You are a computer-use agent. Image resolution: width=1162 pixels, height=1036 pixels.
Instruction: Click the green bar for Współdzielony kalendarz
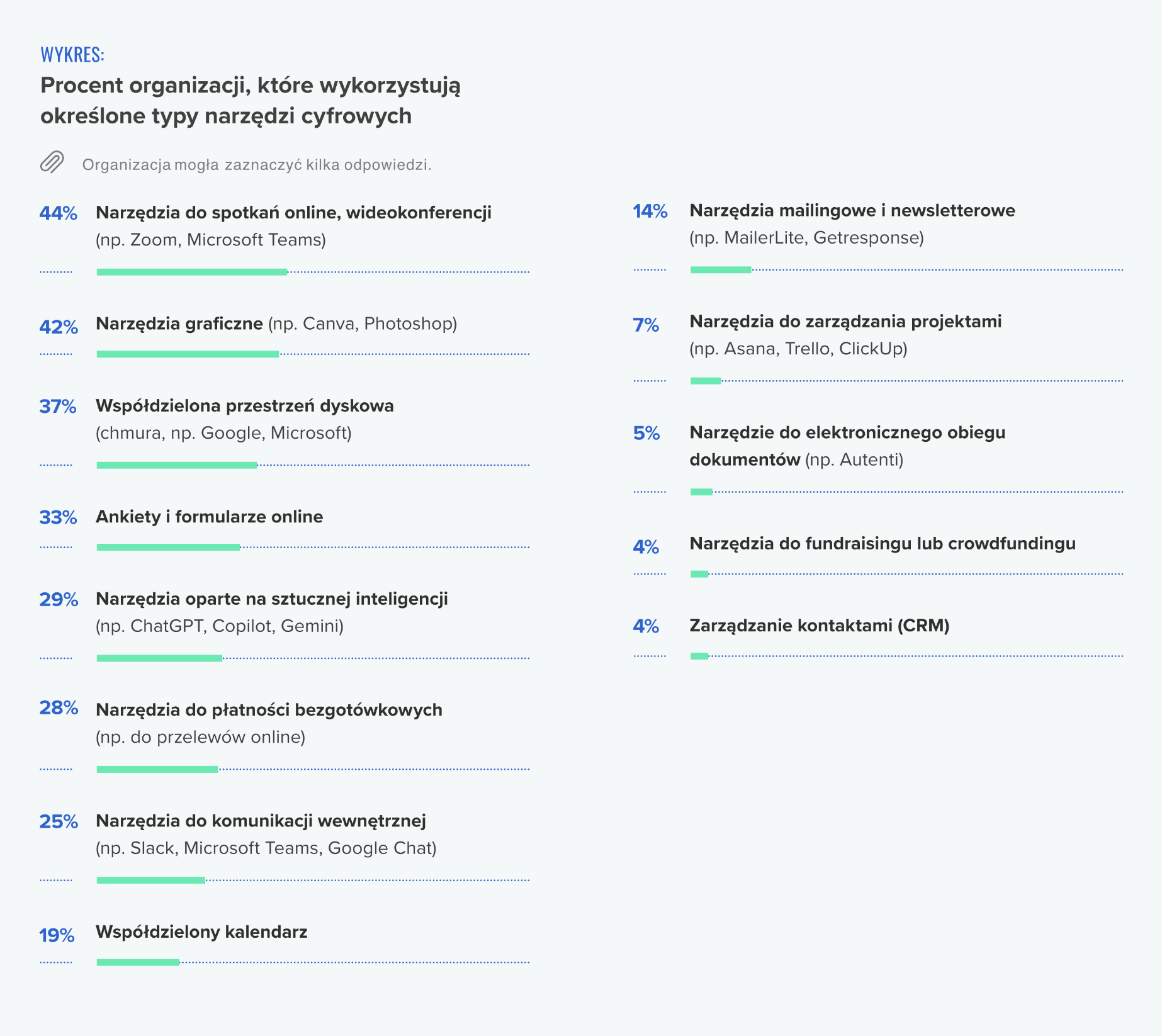[x=138, y=962]
